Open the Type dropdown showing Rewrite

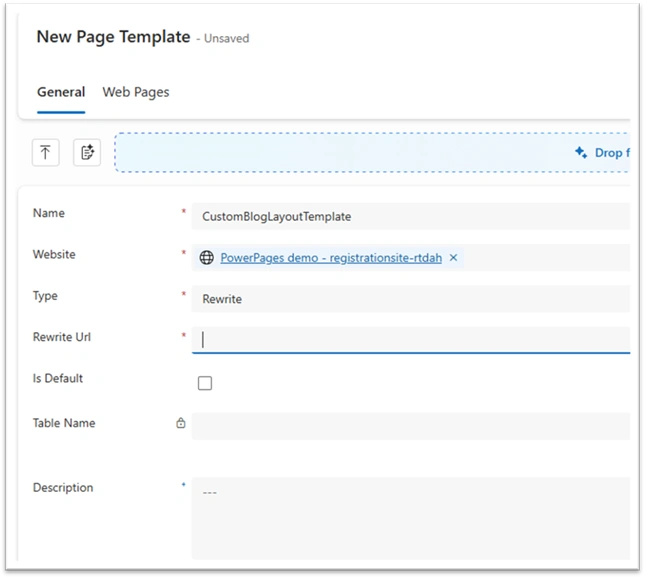coord(411,299)
